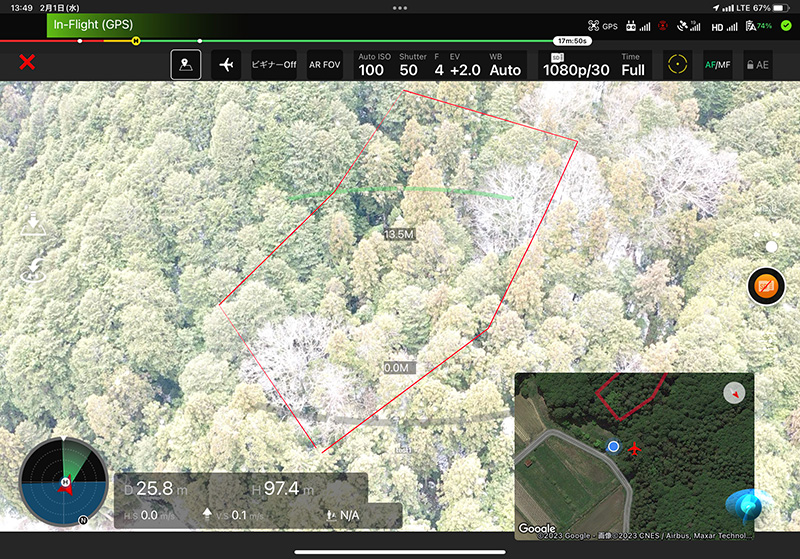Tap the radar attitude indicator
This screenshot has width=800, height=559.
pyautogui.click(x=65, y=483)
